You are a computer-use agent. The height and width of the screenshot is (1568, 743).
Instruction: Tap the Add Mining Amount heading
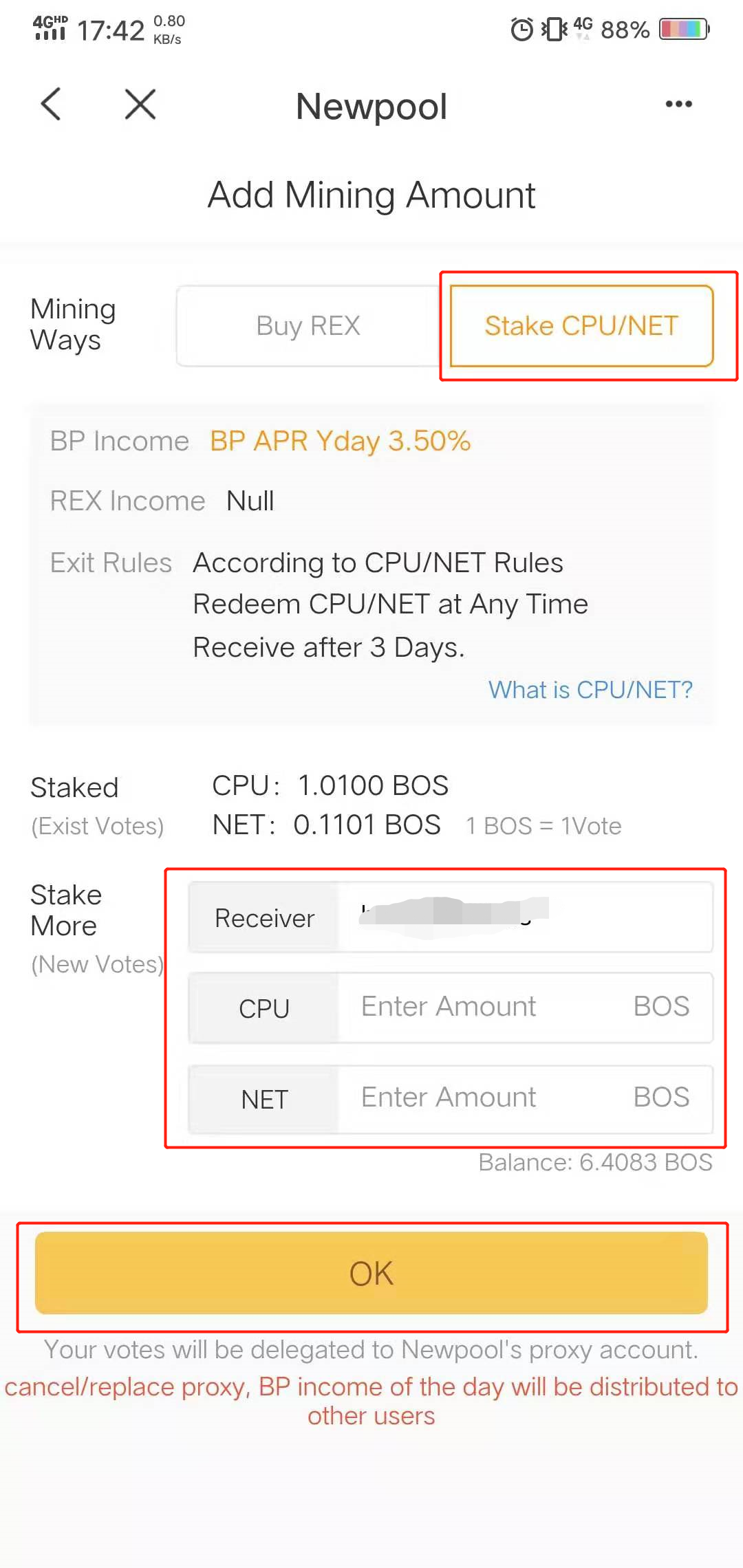[x=371, y=195]
